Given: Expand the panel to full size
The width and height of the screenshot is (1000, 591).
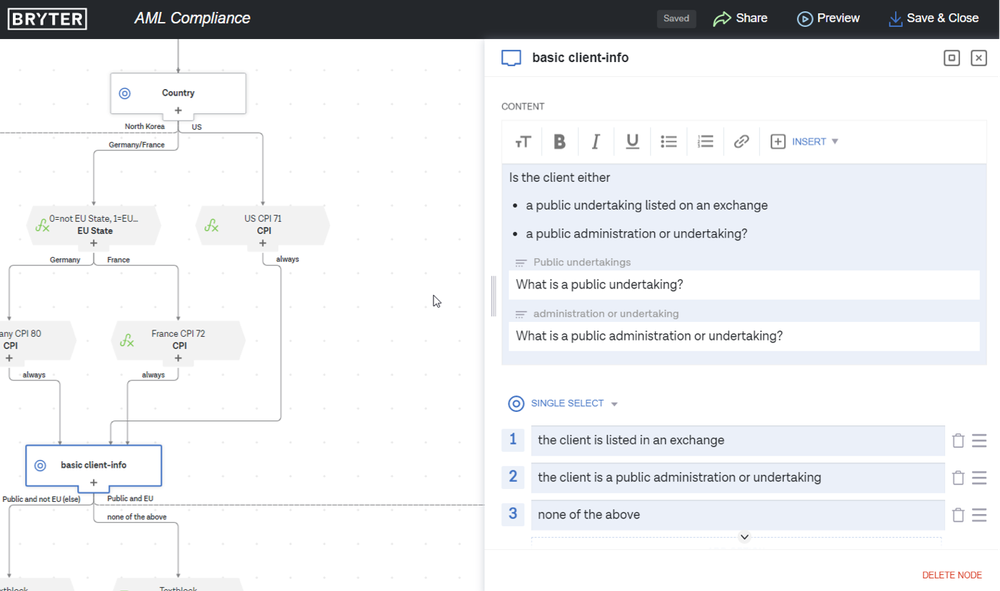Looking at the screenshot, I should point(952,58).
